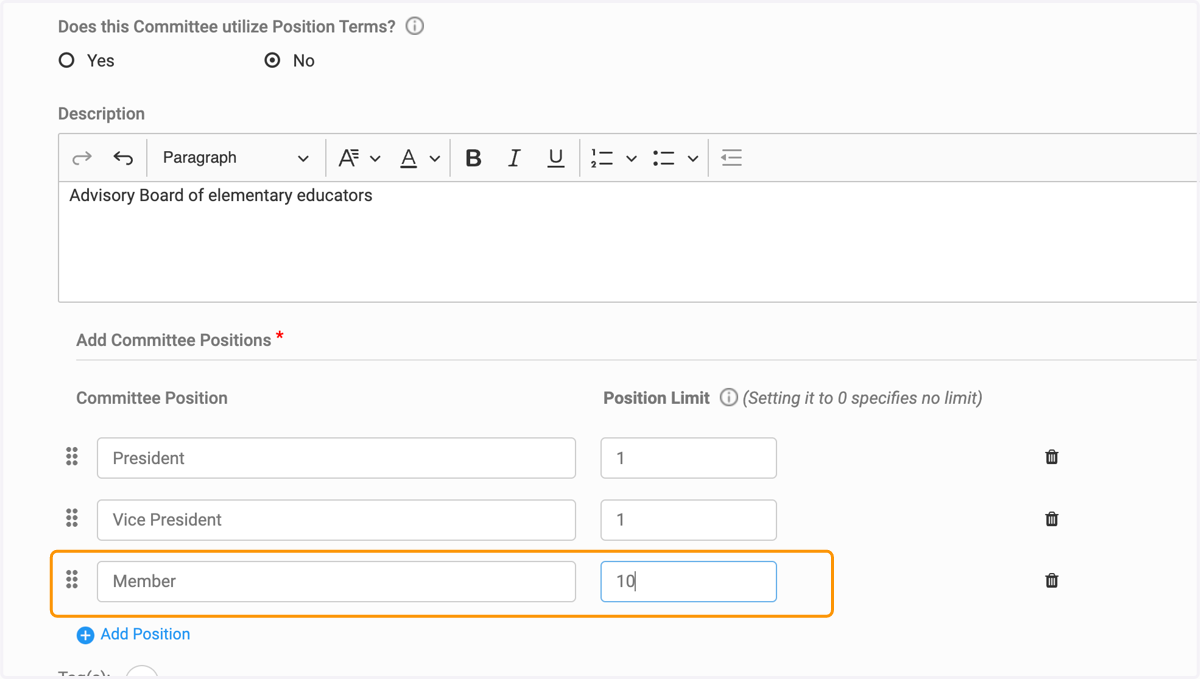
Task: Select Yes for Position Terms
Action: point(67,61)
